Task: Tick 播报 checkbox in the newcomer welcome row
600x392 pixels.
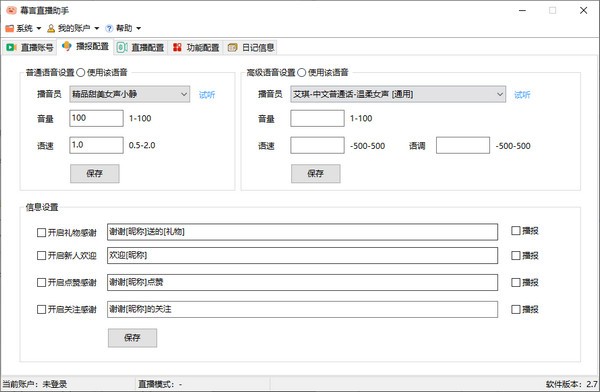Action: pyautogui.click(x=516, y=255)
